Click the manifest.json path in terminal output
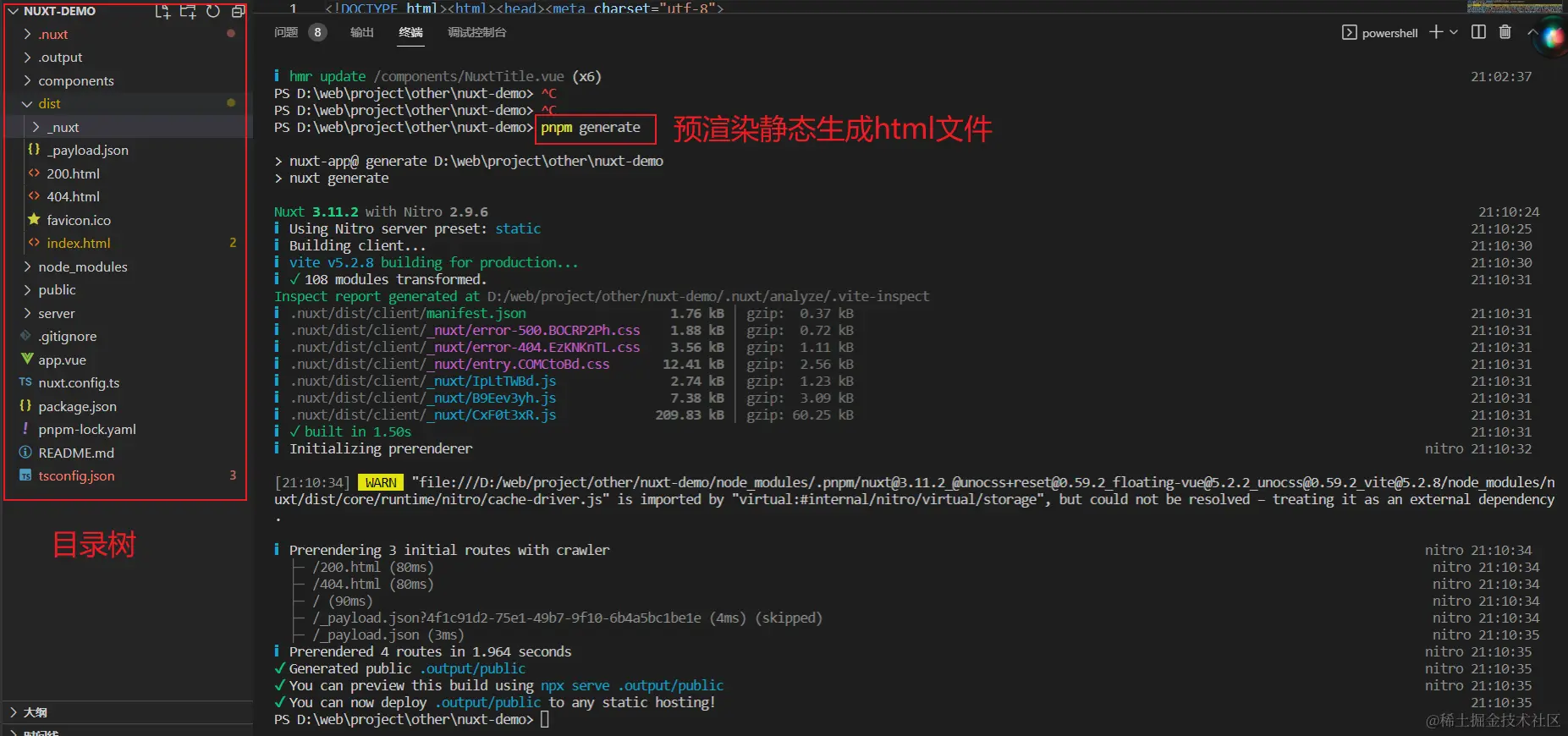The image size is (1568, 736). (x=408, y=313)
